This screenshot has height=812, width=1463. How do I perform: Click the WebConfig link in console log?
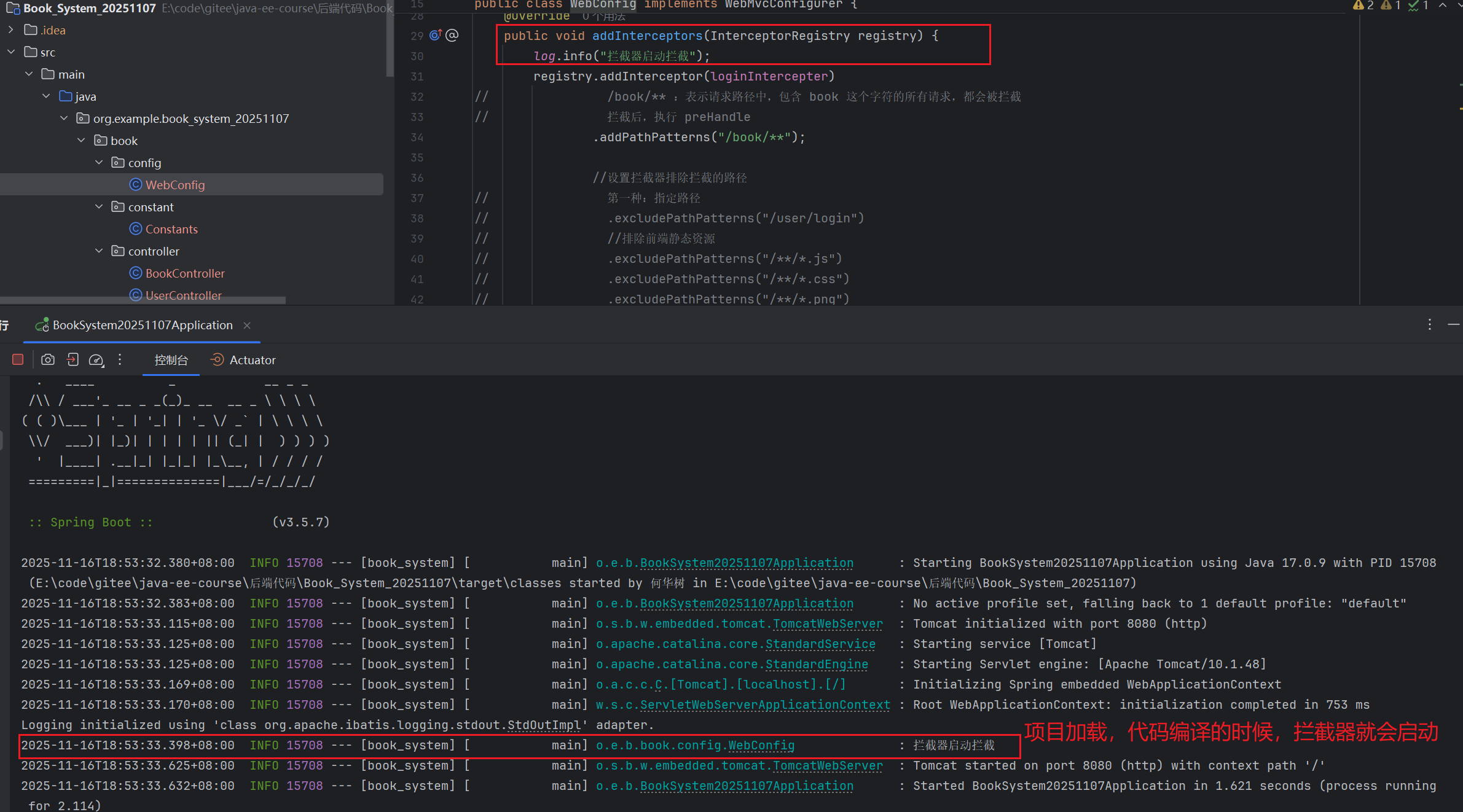(x=761, y=745)
